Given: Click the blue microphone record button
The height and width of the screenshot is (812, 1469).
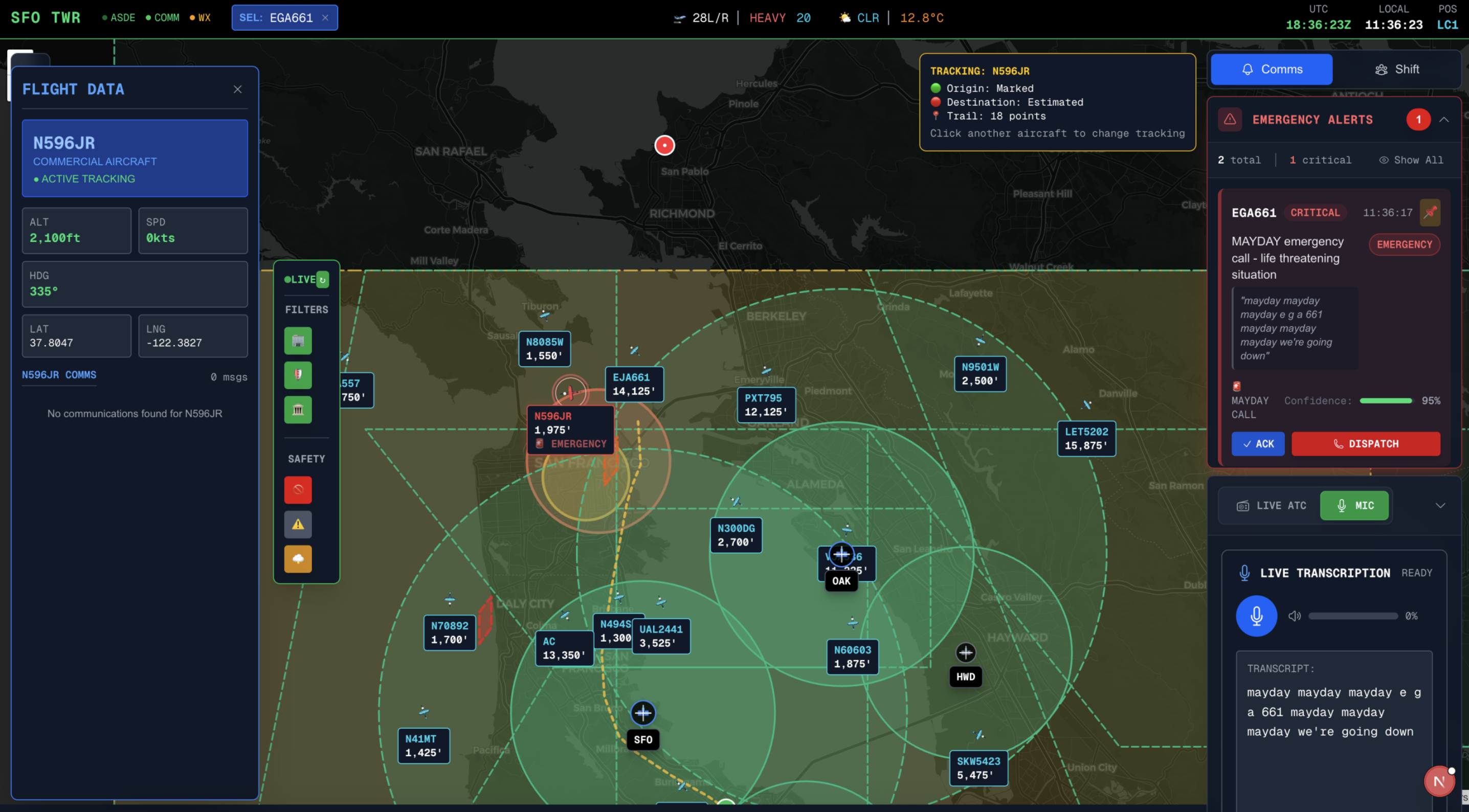Looking at the screenshot, I should point(1256,616).
